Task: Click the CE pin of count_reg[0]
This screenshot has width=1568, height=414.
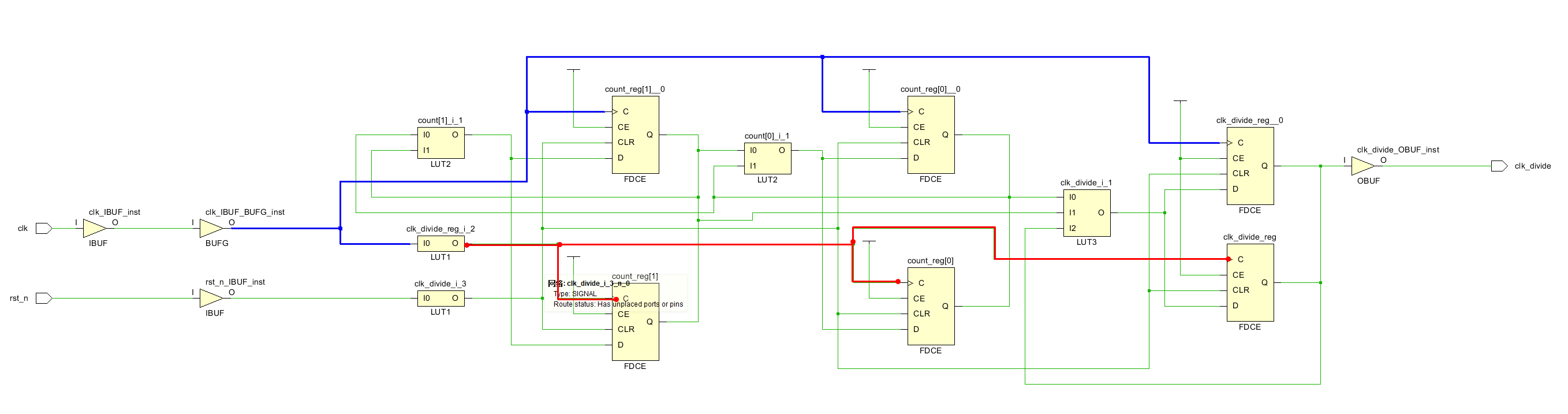Action: click(919, 299)
